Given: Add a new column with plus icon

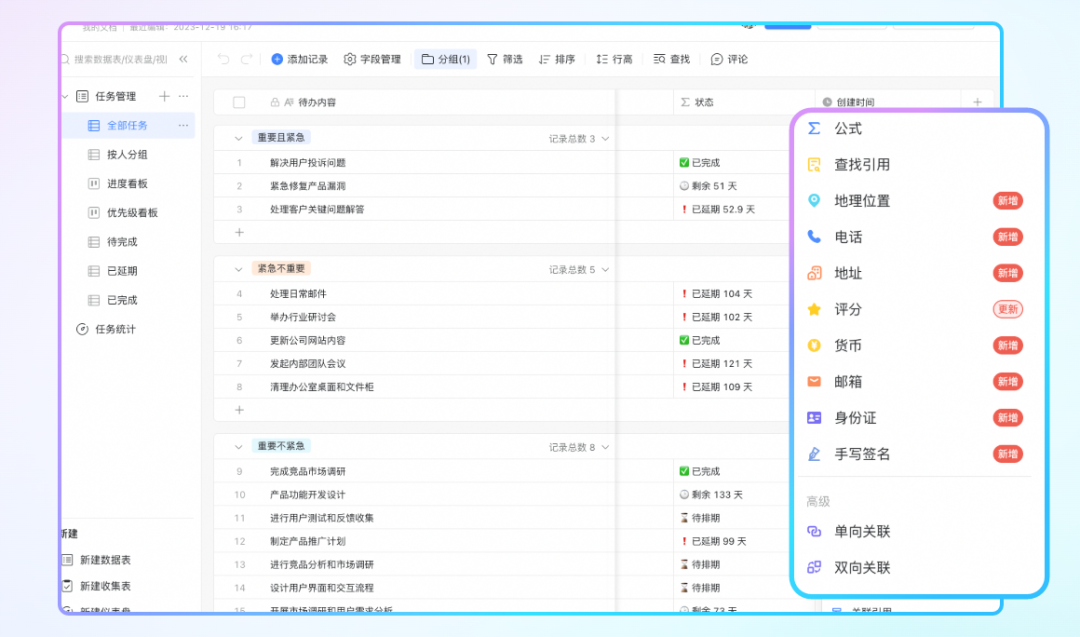Looking at the screenshot, I should click(x=977, y=102).
